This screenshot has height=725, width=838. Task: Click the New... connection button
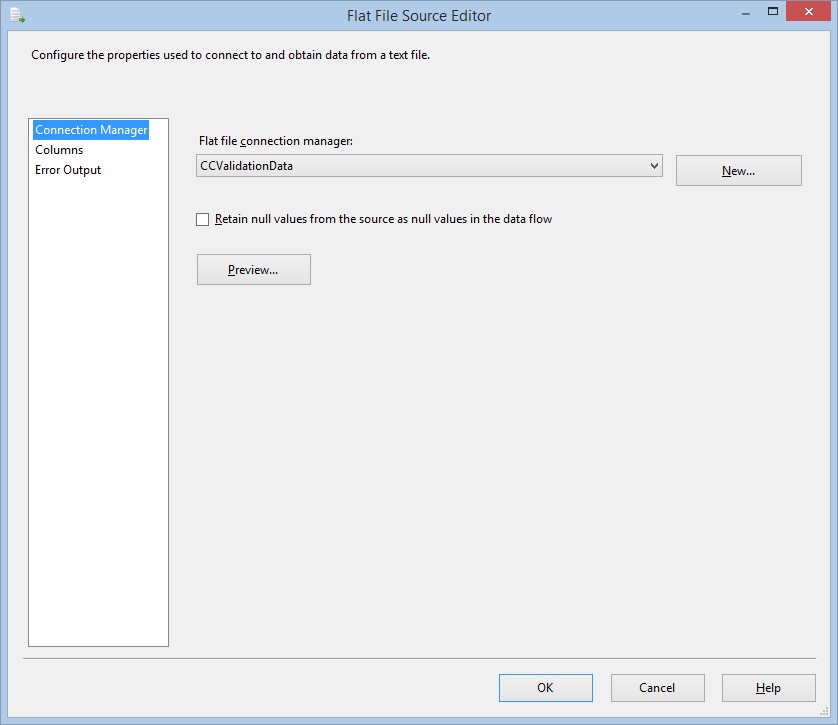point(739,170)
